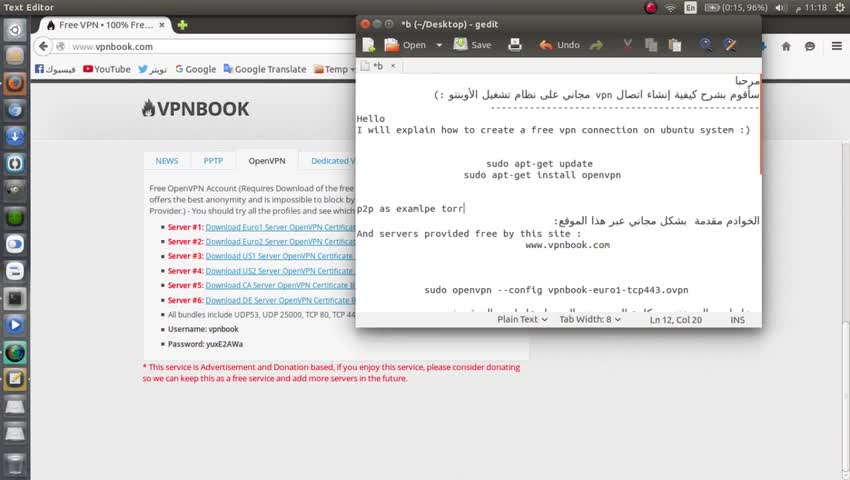The image size is (850, 480).
Task: Launch Firefox from the launcher
Action: tap(15, 83)
